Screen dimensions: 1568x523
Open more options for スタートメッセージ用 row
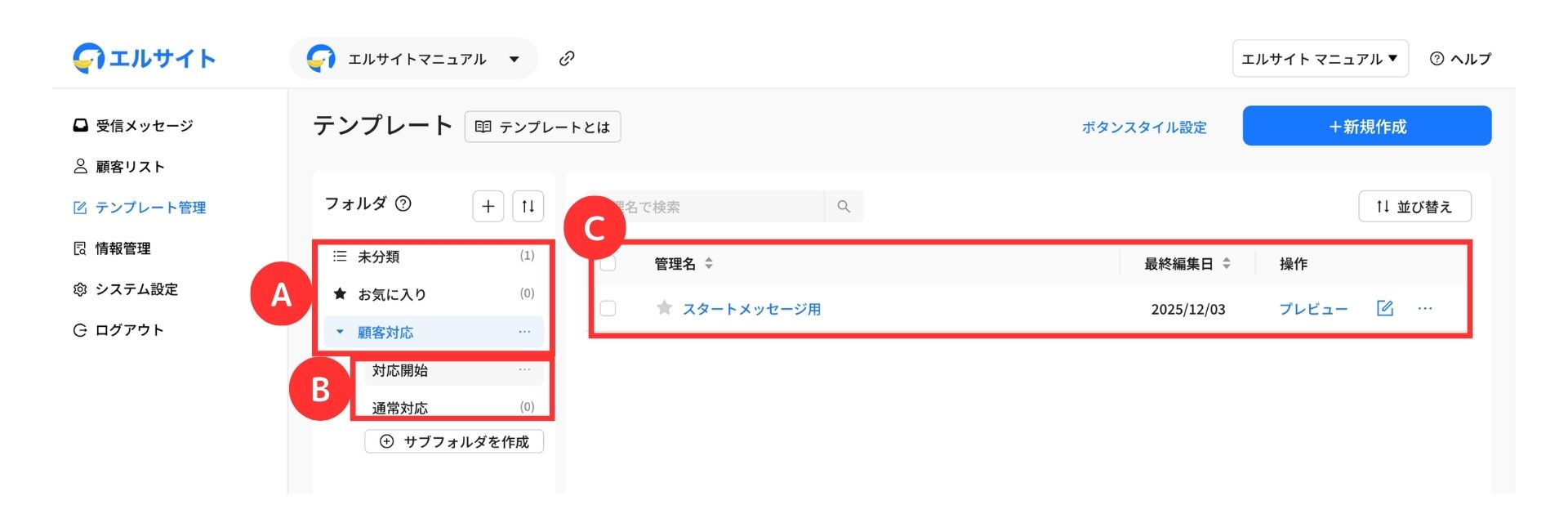(1425, 308)
